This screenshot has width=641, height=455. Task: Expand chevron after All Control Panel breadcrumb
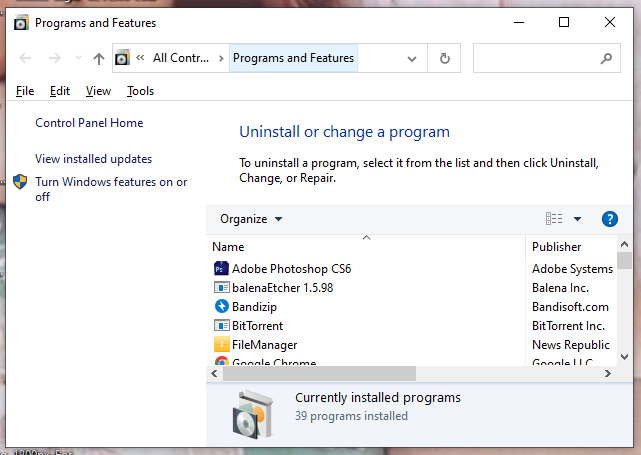coord(221,58)
